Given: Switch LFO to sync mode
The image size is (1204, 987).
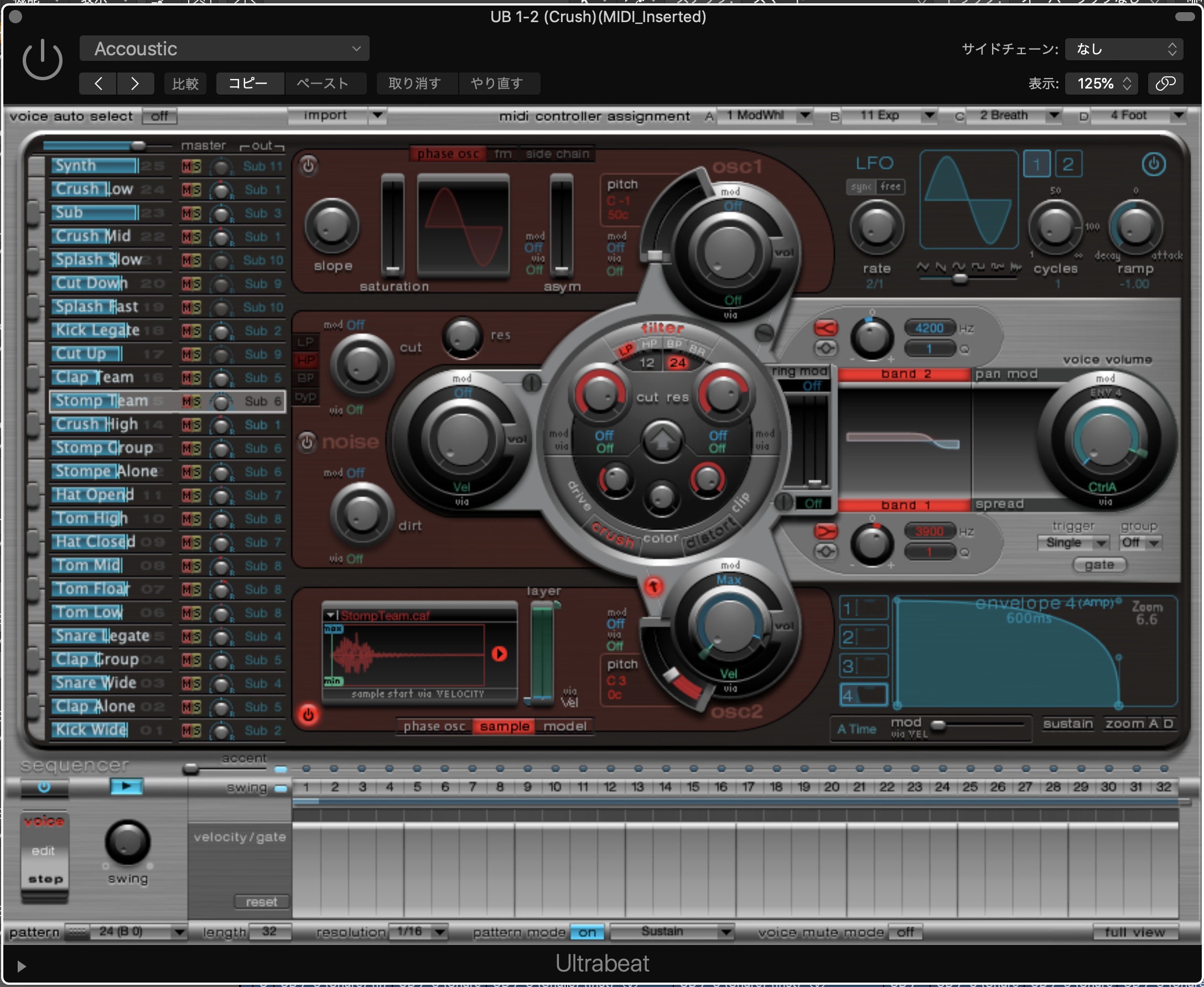Looking at the screenshot, I should 861,186.
